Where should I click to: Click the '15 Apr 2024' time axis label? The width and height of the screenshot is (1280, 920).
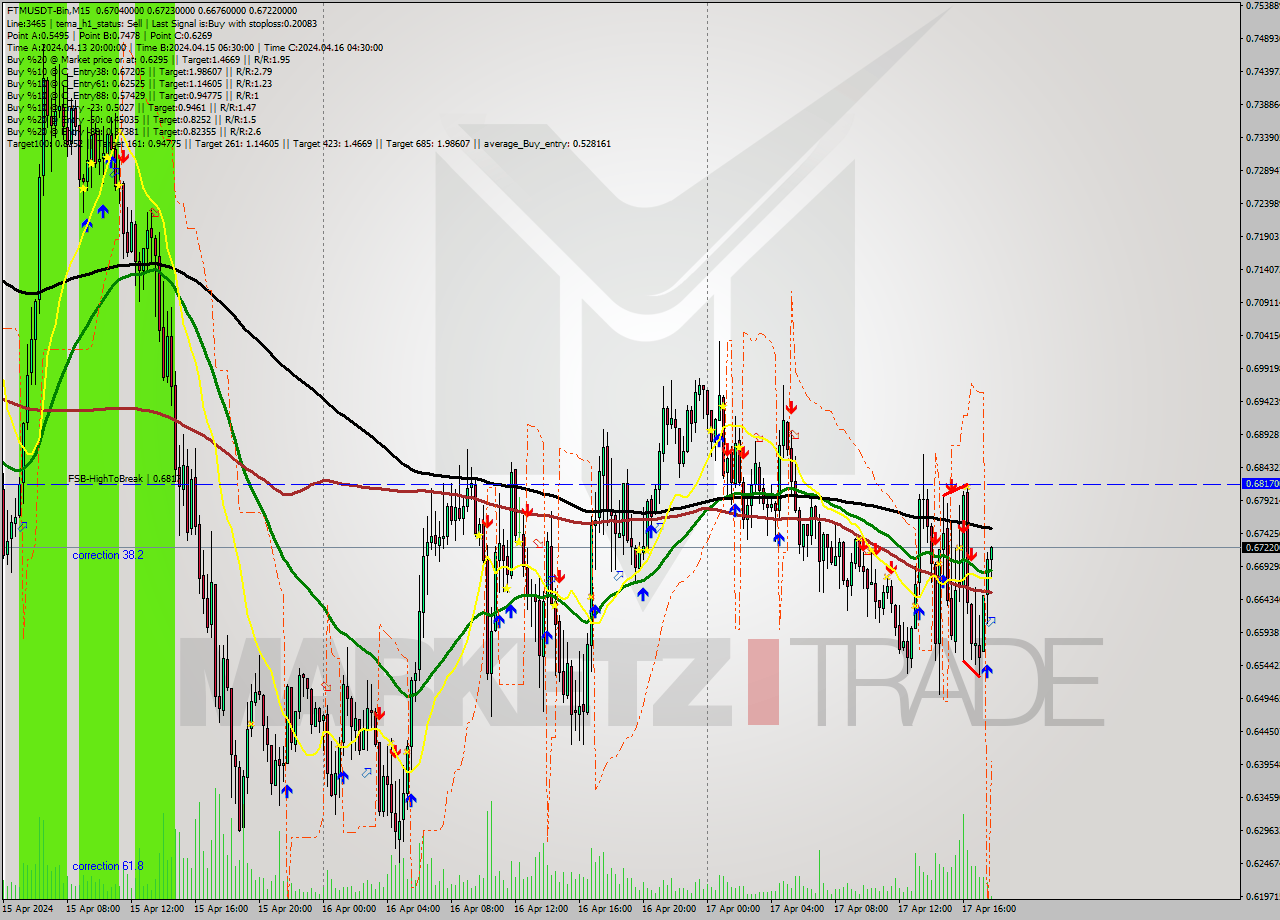click(28, 909)
